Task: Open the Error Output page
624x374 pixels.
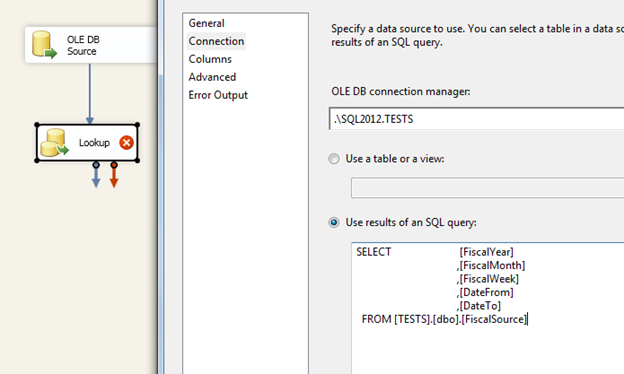Action: 218,95
